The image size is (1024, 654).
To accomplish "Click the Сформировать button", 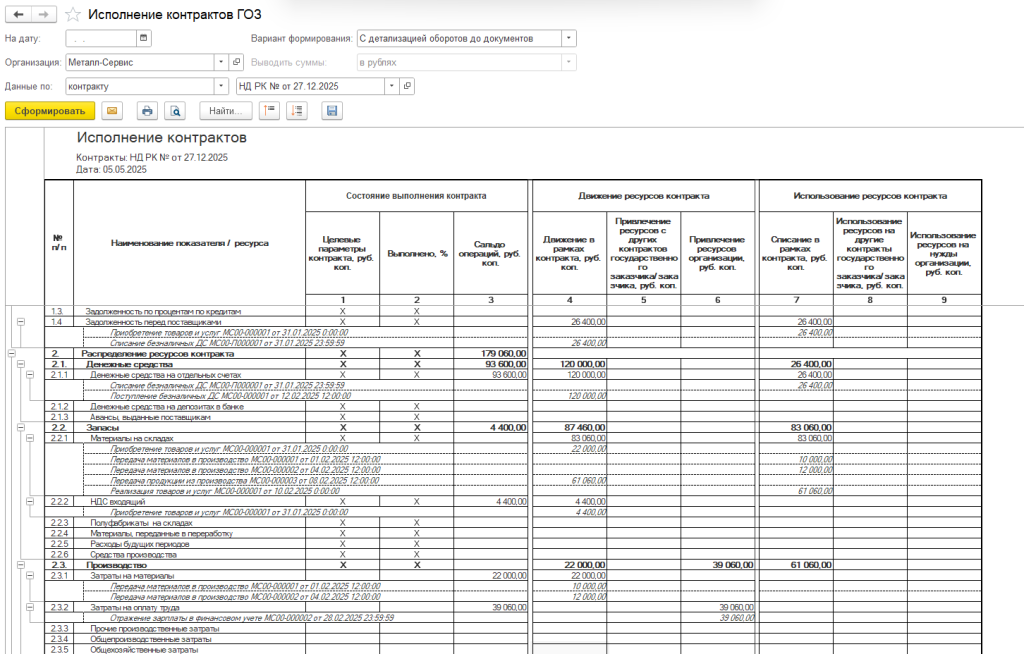I will [50, 111].
